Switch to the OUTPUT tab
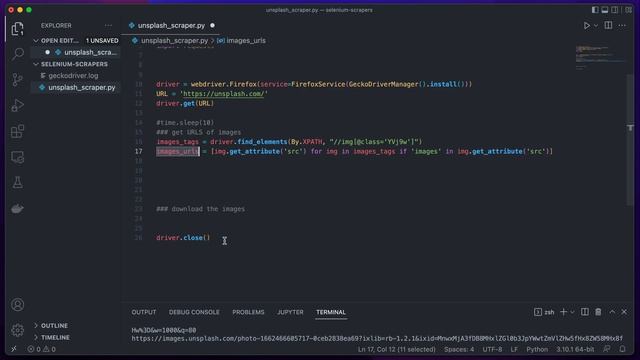Image resolution: width=640 pixels, height=360 pixels. click(x=144, y=312)
